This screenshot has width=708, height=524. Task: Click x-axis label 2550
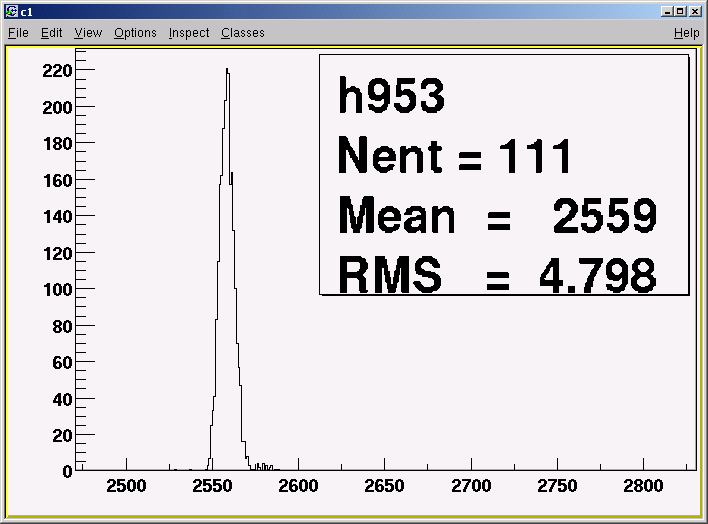[x=212, y=486]
